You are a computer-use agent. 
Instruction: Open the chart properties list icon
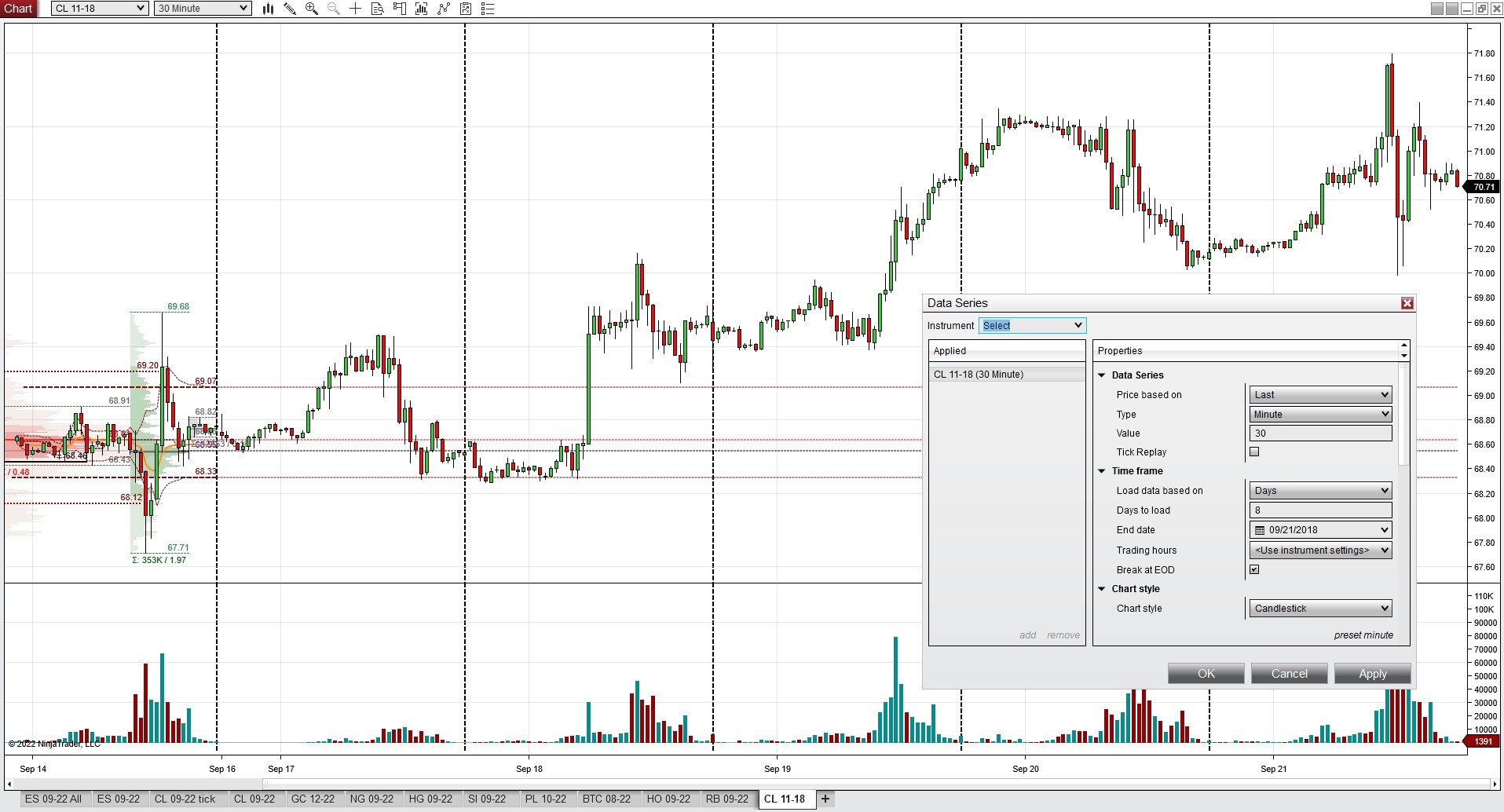click(x=488, y=9)
